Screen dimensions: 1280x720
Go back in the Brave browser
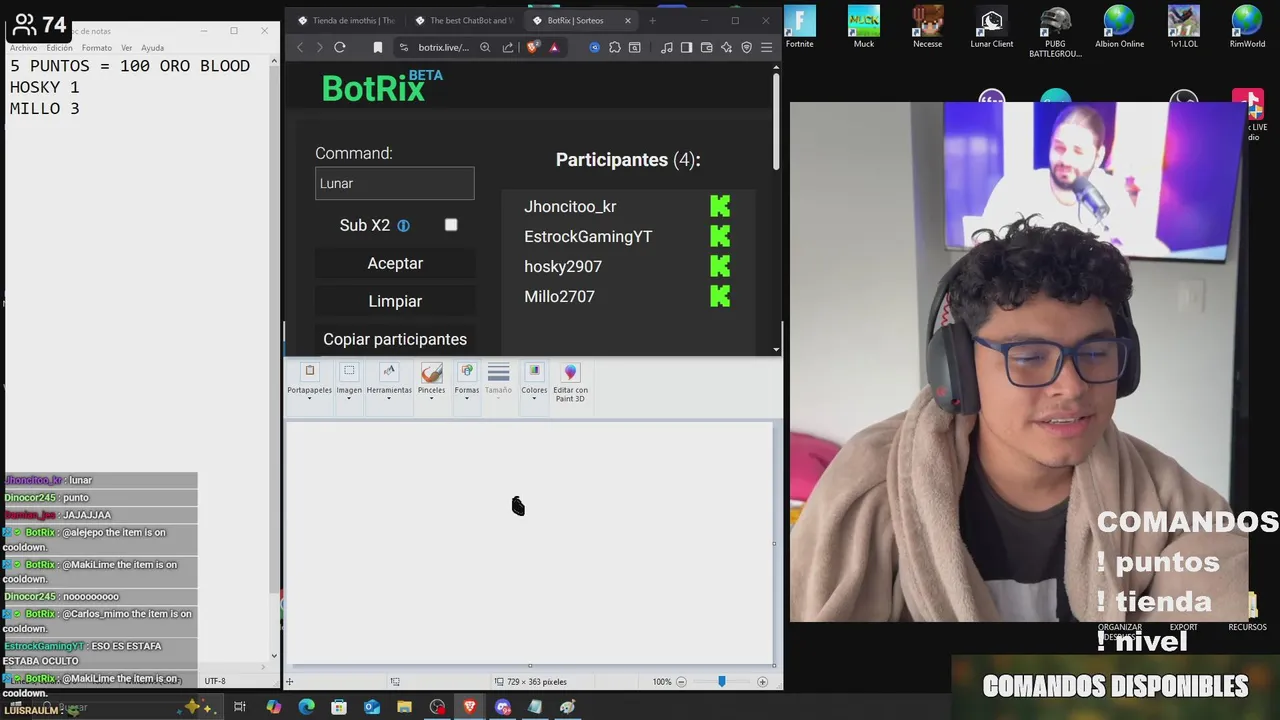tap(299, 47)
